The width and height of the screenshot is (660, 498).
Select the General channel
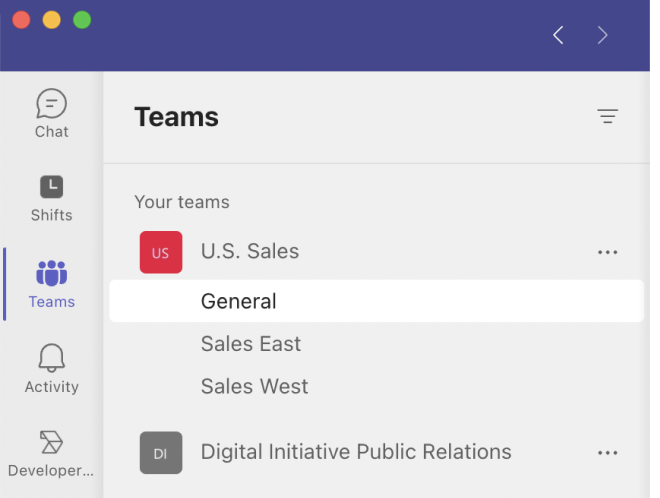(238, 301)
